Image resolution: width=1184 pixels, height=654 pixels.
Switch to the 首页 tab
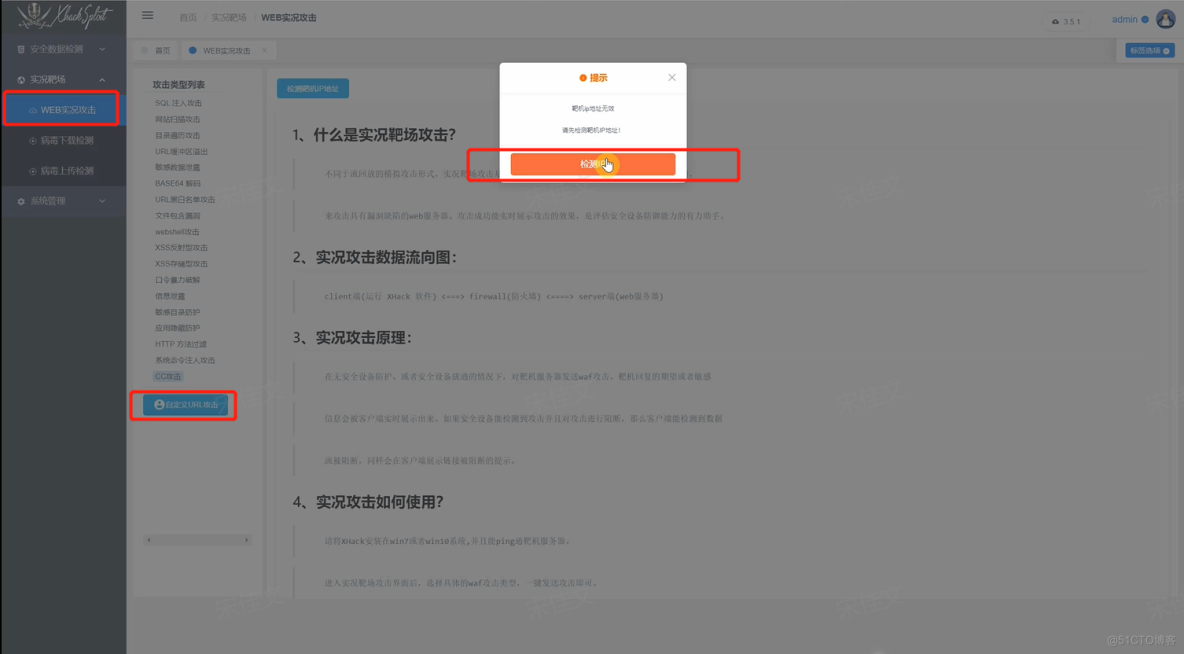click(x=163, y=49)
